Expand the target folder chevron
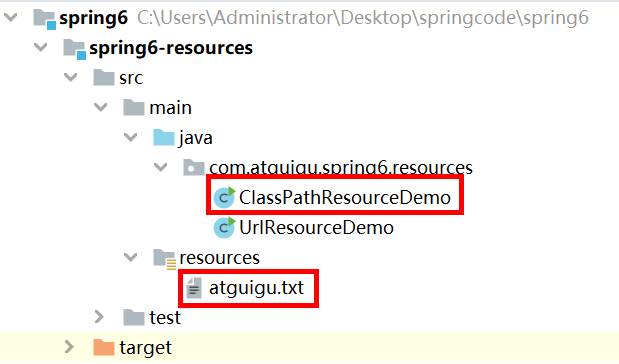Viewport: 619px width, 364px height. click(x=69, y=347)
